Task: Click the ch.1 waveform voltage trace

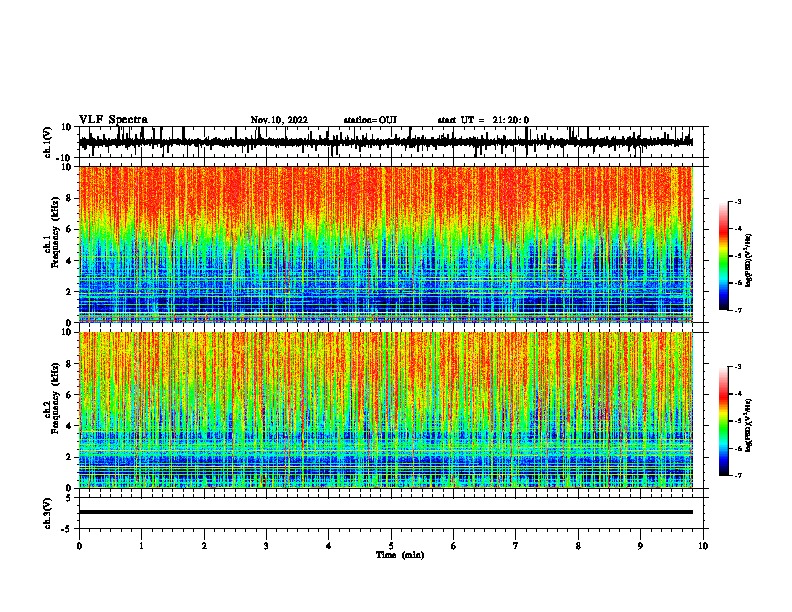Action: coord(385,142)
